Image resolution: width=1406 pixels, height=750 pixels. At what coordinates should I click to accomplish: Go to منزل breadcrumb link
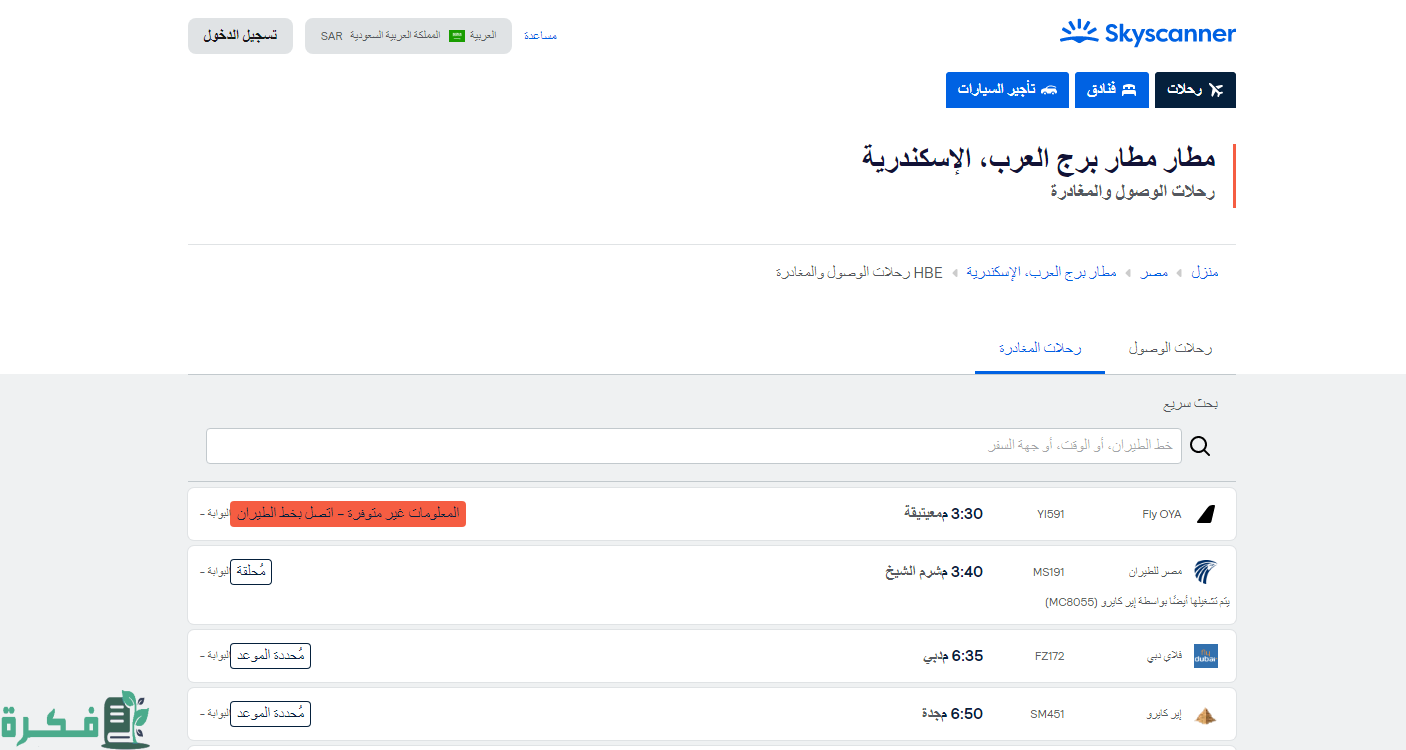pyautogui.click(x=1204, y=272)
